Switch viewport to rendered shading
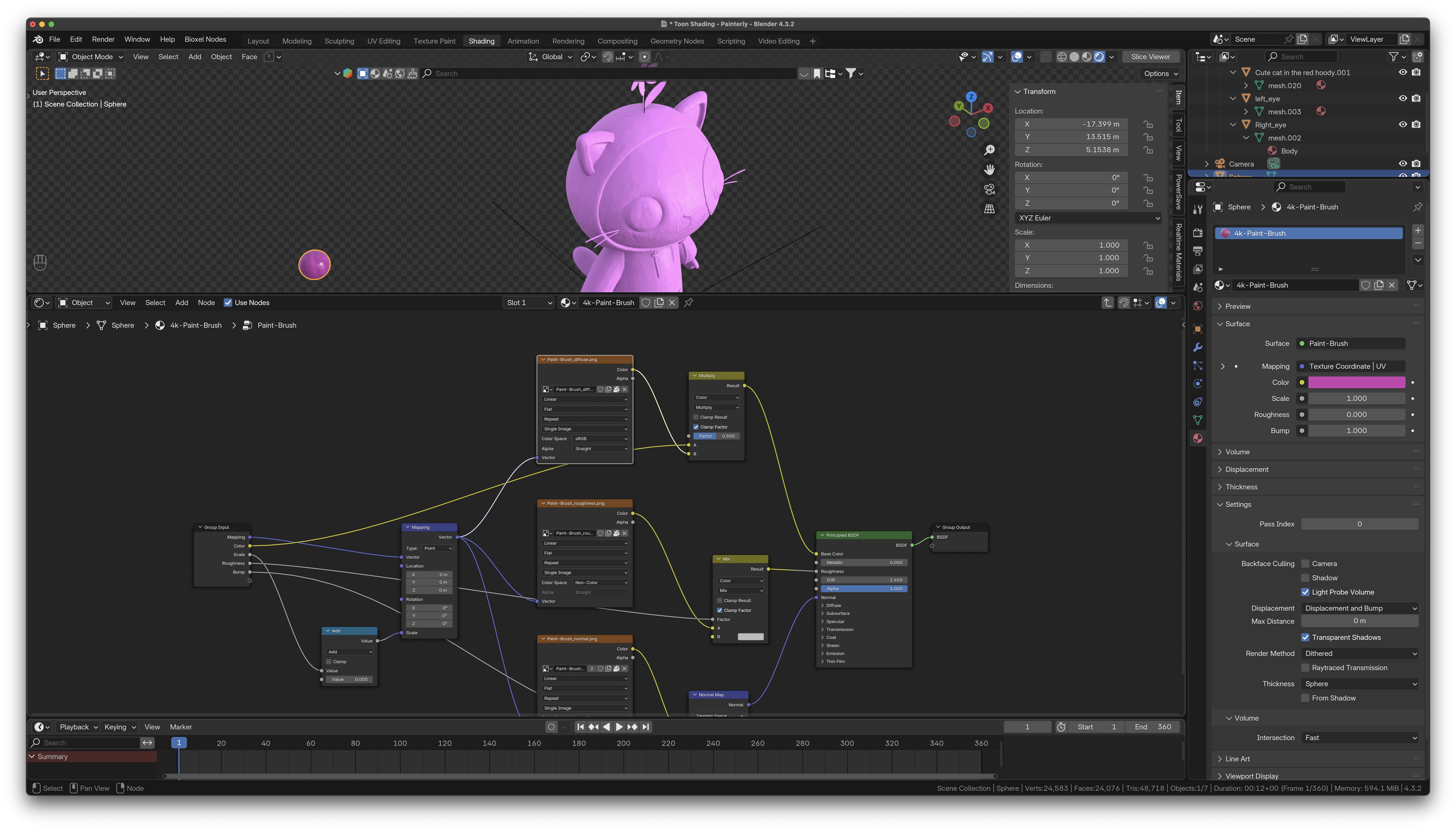This screenshot has height=830, width=1456. [x=1099, y=57]
